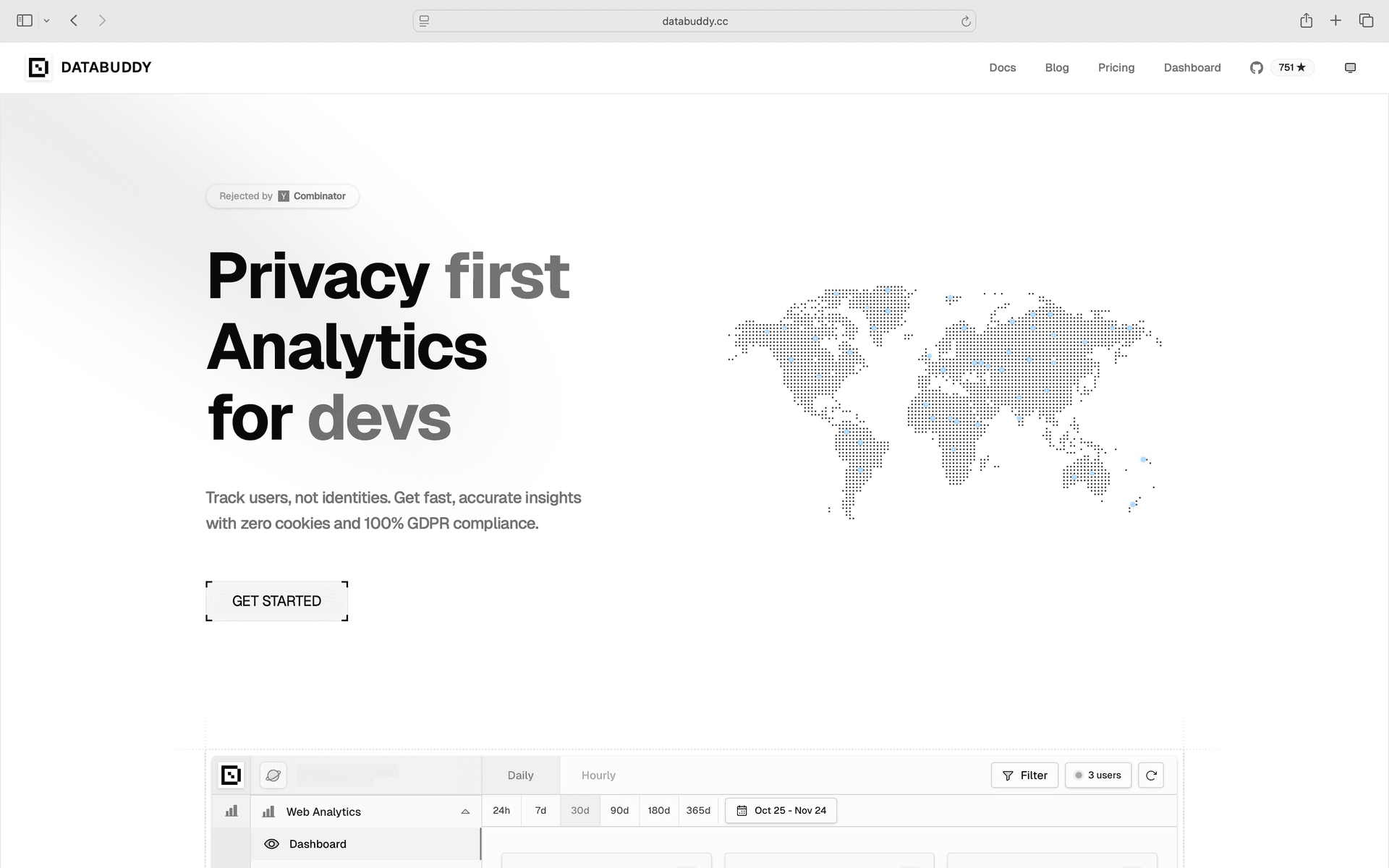1389x868 pixels.
Task: Open the Filter button
Action: [1024, 775]
